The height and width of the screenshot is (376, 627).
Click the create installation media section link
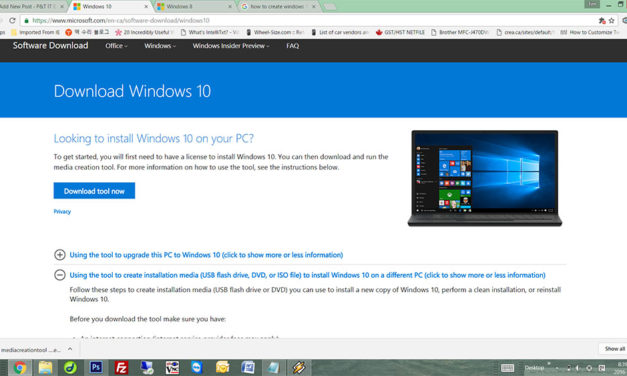coord(307,275)
